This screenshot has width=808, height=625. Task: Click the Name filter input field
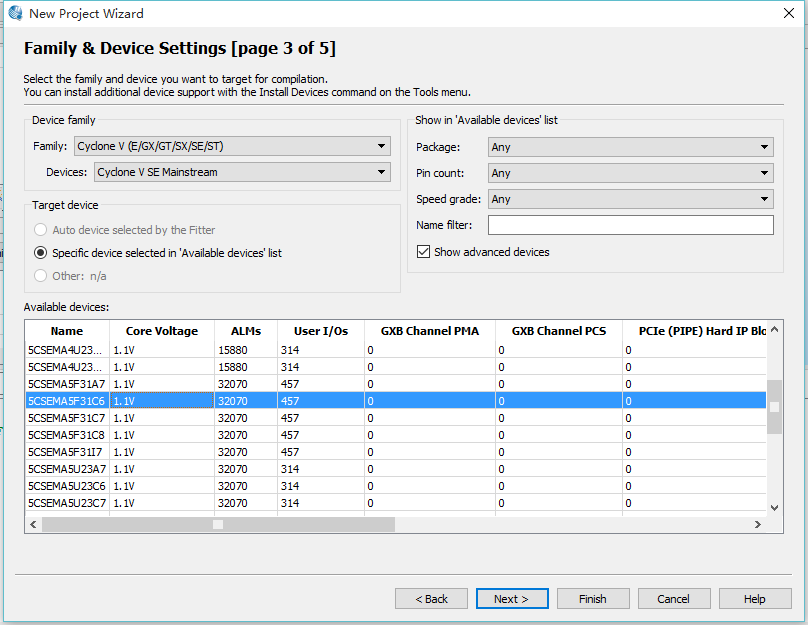click(x=631, y=225)
